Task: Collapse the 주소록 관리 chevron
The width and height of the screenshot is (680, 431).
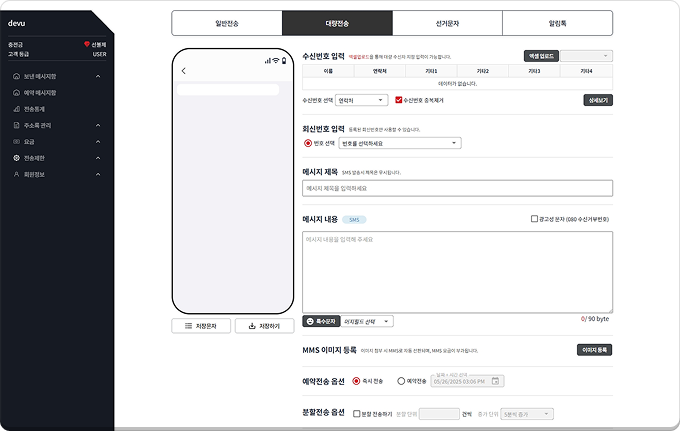Action: pos(98,125)
